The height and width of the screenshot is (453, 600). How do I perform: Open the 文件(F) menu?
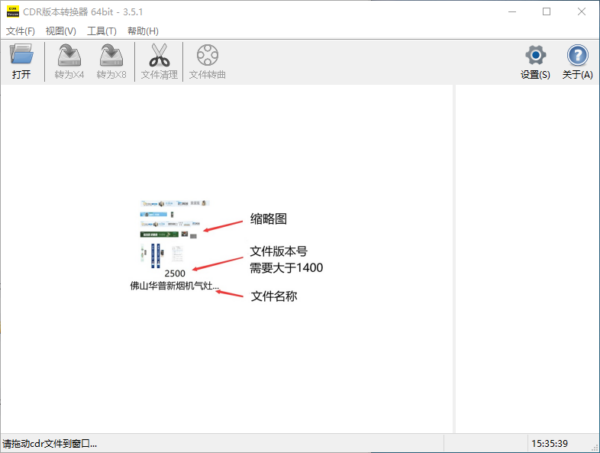point(20,31)
